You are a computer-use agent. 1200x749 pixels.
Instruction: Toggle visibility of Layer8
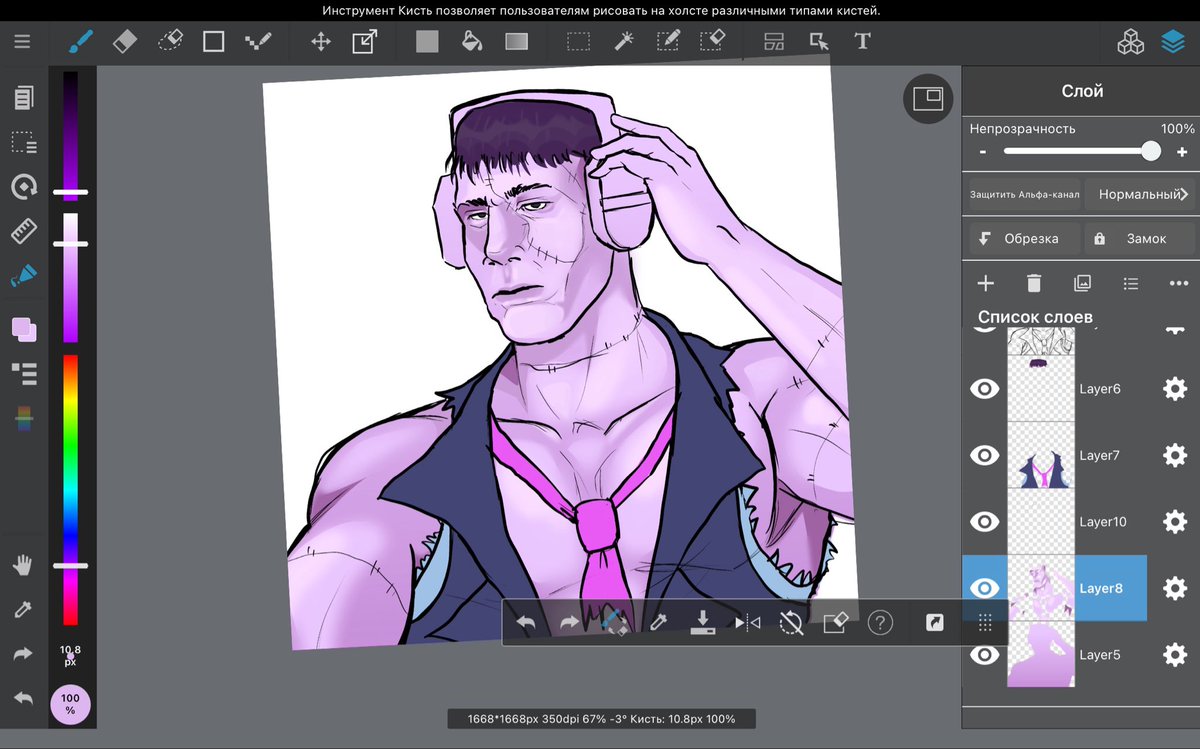(x=985, y=588)
